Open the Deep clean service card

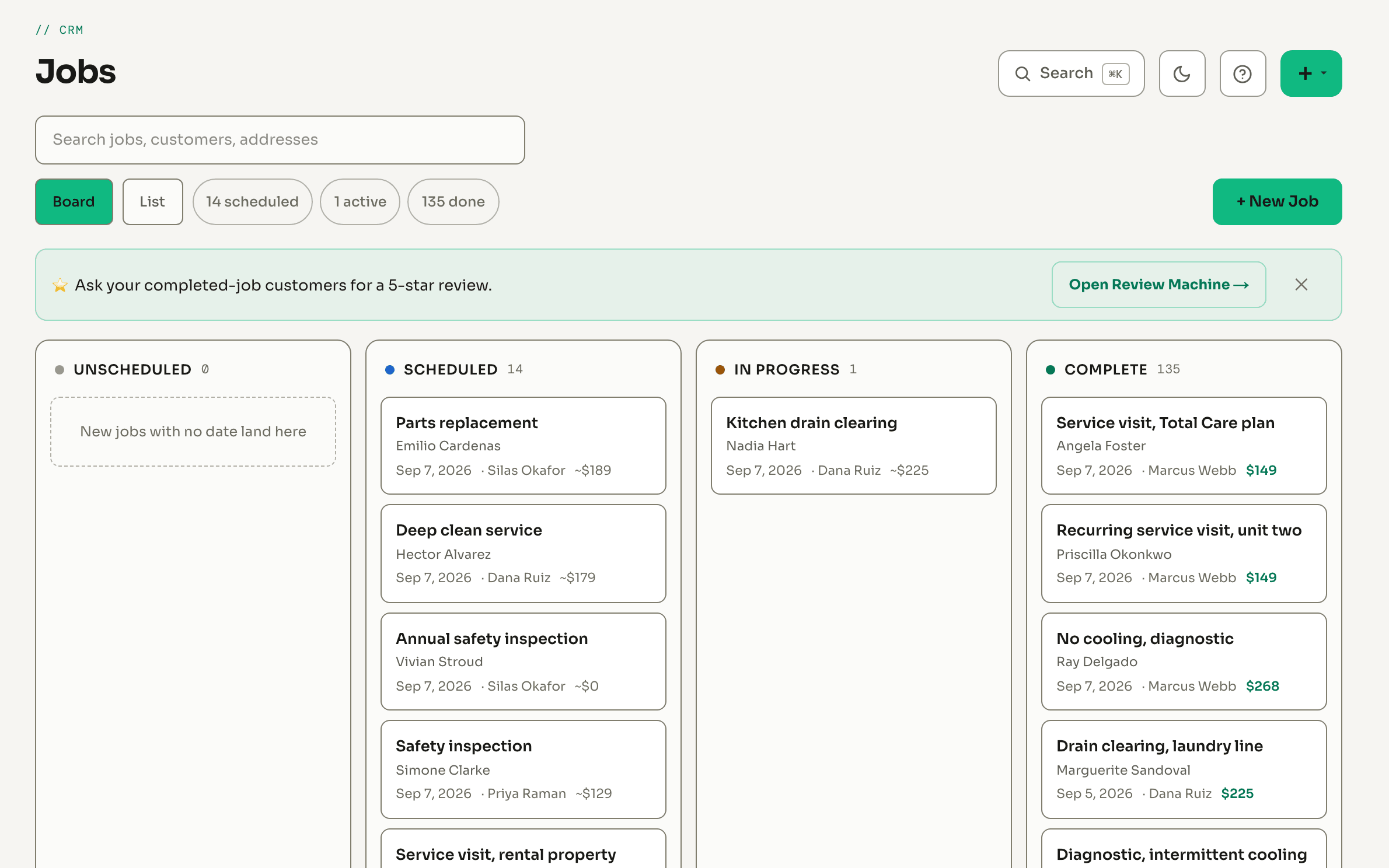524,554
